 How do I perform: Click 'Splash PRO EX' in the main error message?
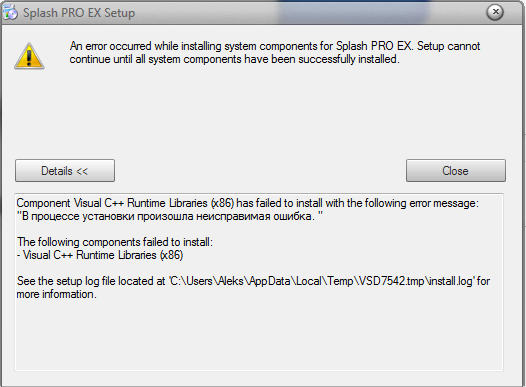[374, 46]
